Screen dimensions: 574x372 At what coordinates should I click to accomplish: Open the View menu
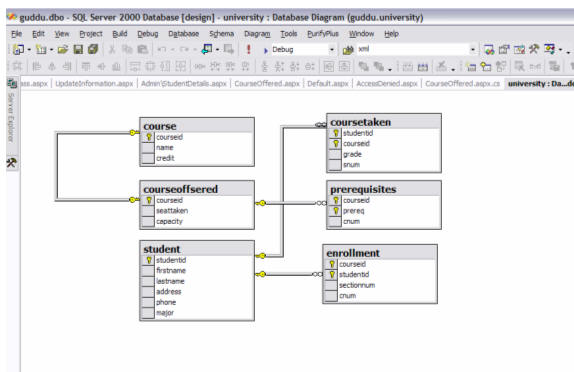point(62,34)
